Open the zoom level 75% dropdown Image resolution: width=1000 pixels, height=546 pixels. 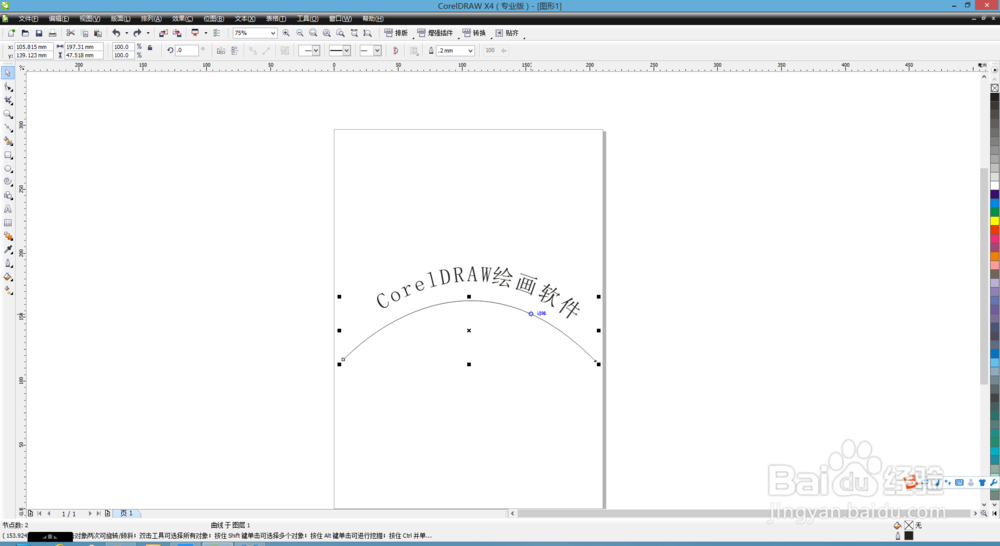click(273, 33)
